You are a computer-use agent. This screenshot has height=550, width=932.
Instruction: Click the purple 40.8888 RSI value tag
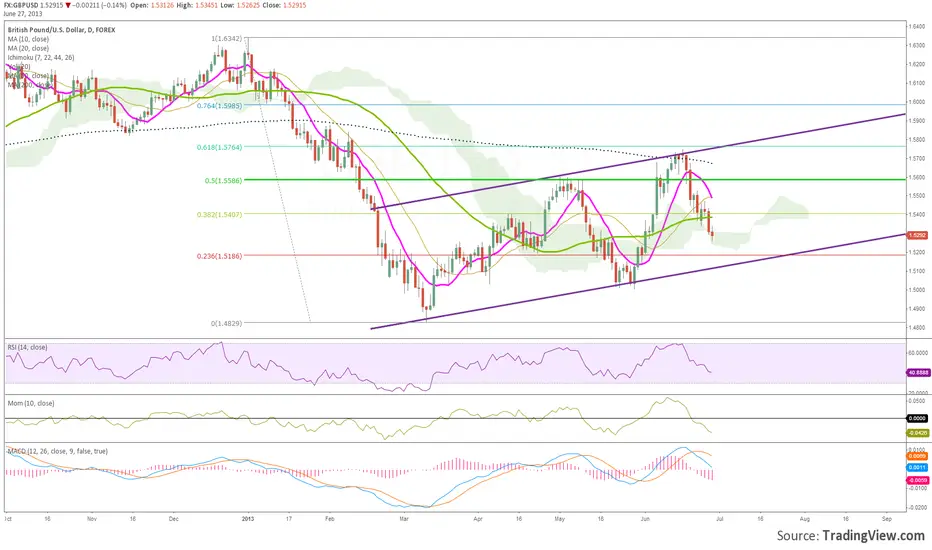[918, 372]
